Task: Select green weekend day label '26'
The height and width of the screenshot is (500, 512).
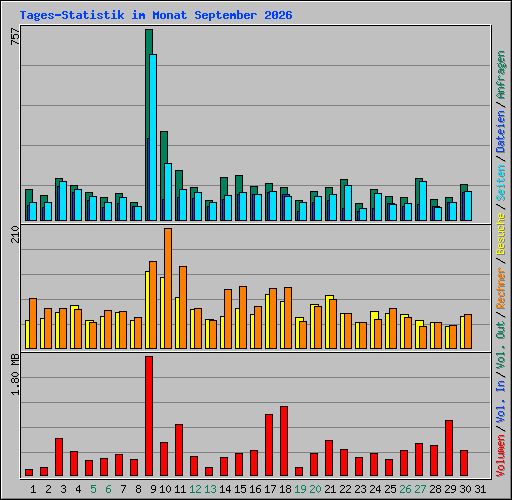Action: coord(405,489)
